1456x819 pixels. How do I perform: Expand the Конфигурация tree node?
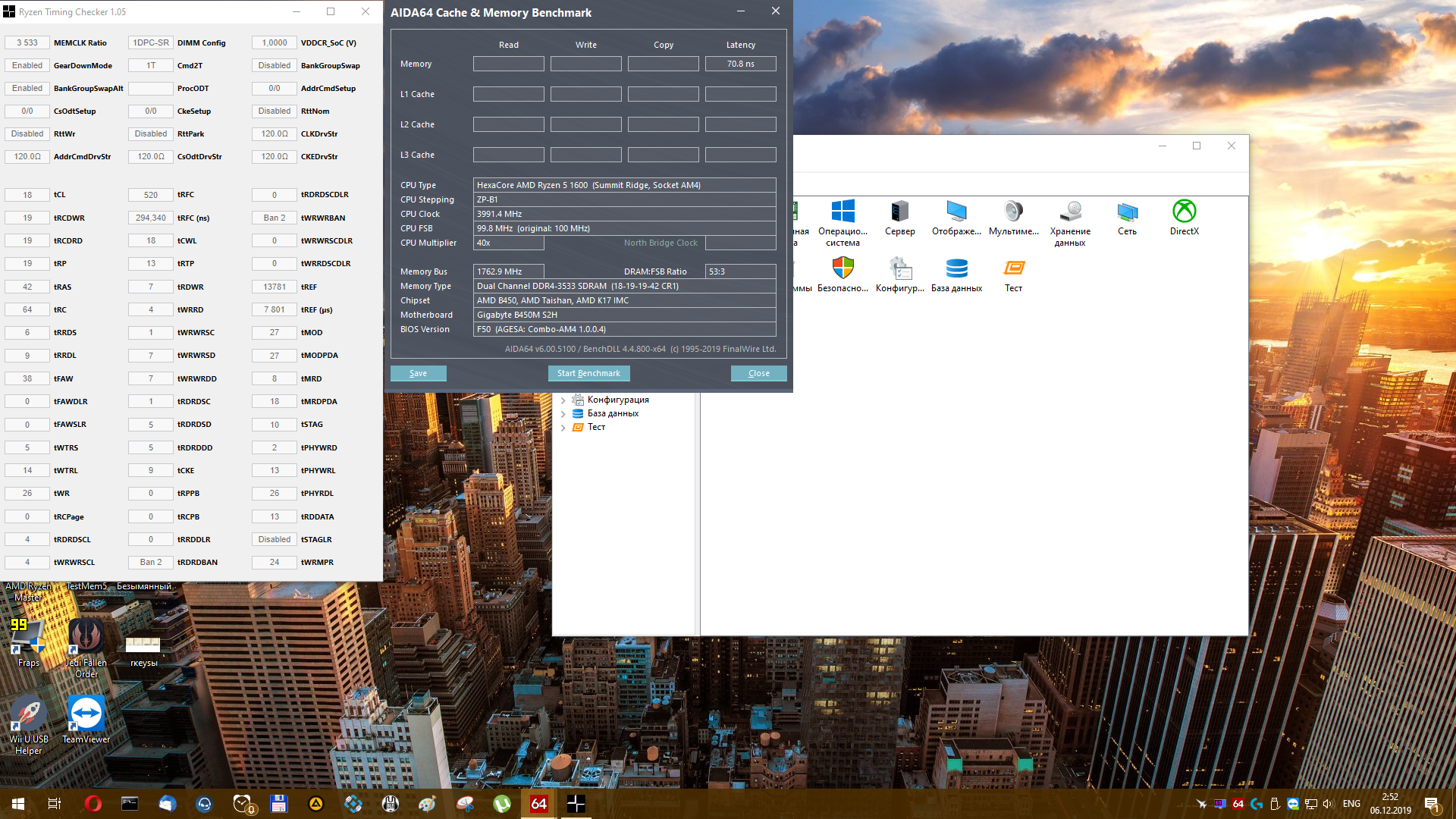[563, 400]
